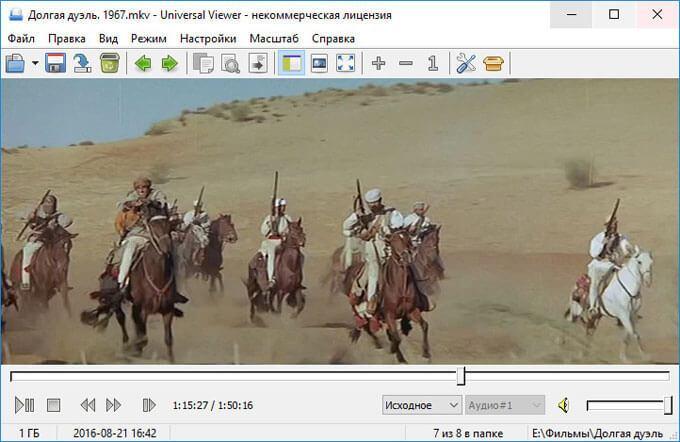The image size is (680, 442).
Task: Open the Исходное aspect dropdown
Action: (421, 406)
